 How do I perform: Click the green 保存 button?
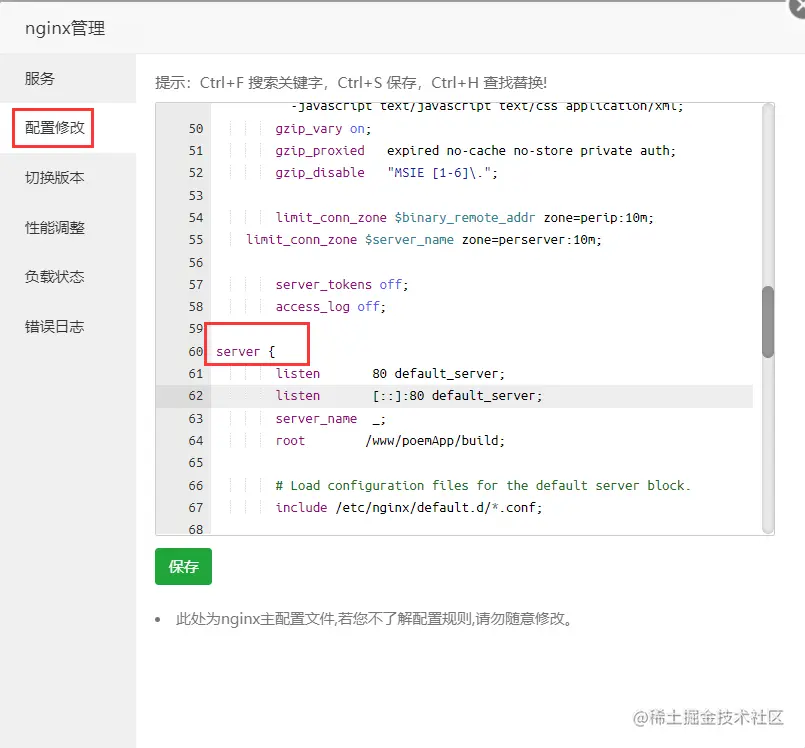[183, 566]
